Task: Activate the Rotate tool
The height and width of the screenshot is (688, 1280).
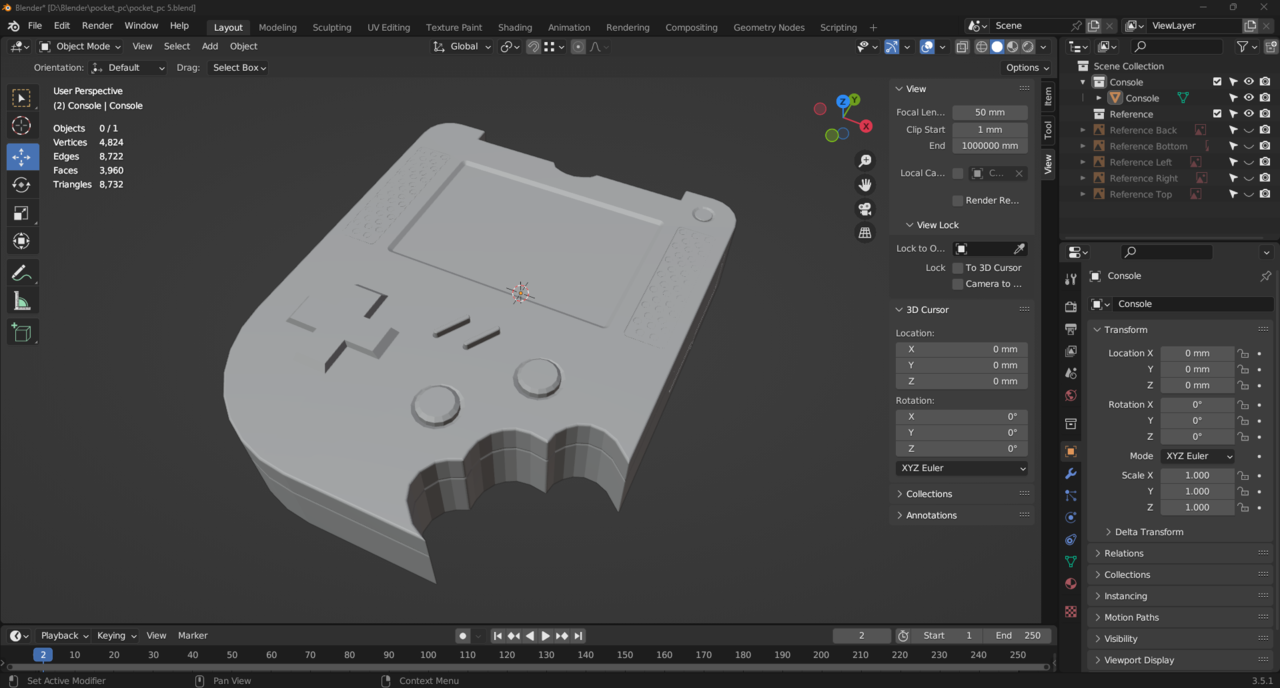Action: click(x=21, y=185)
